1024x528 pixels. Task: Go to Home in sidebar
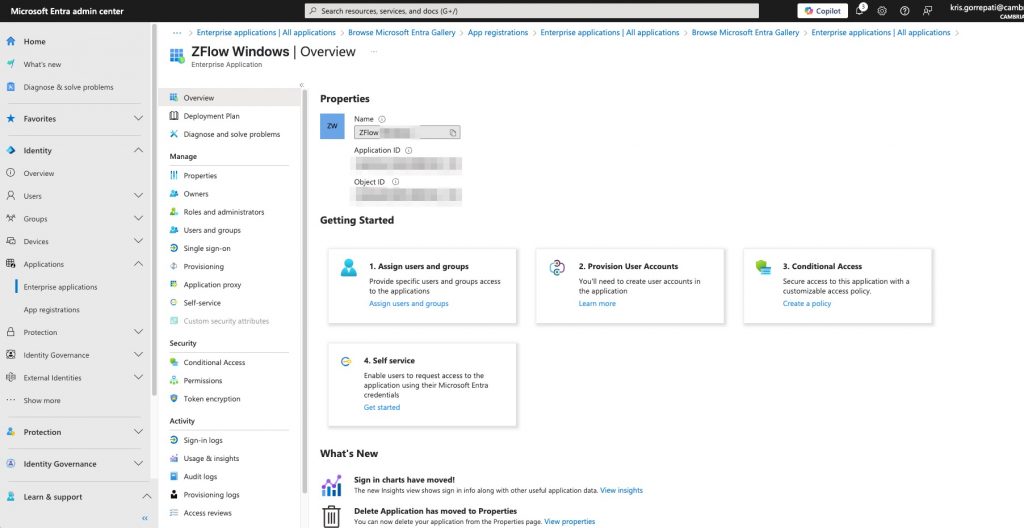(x=35, y=41)
